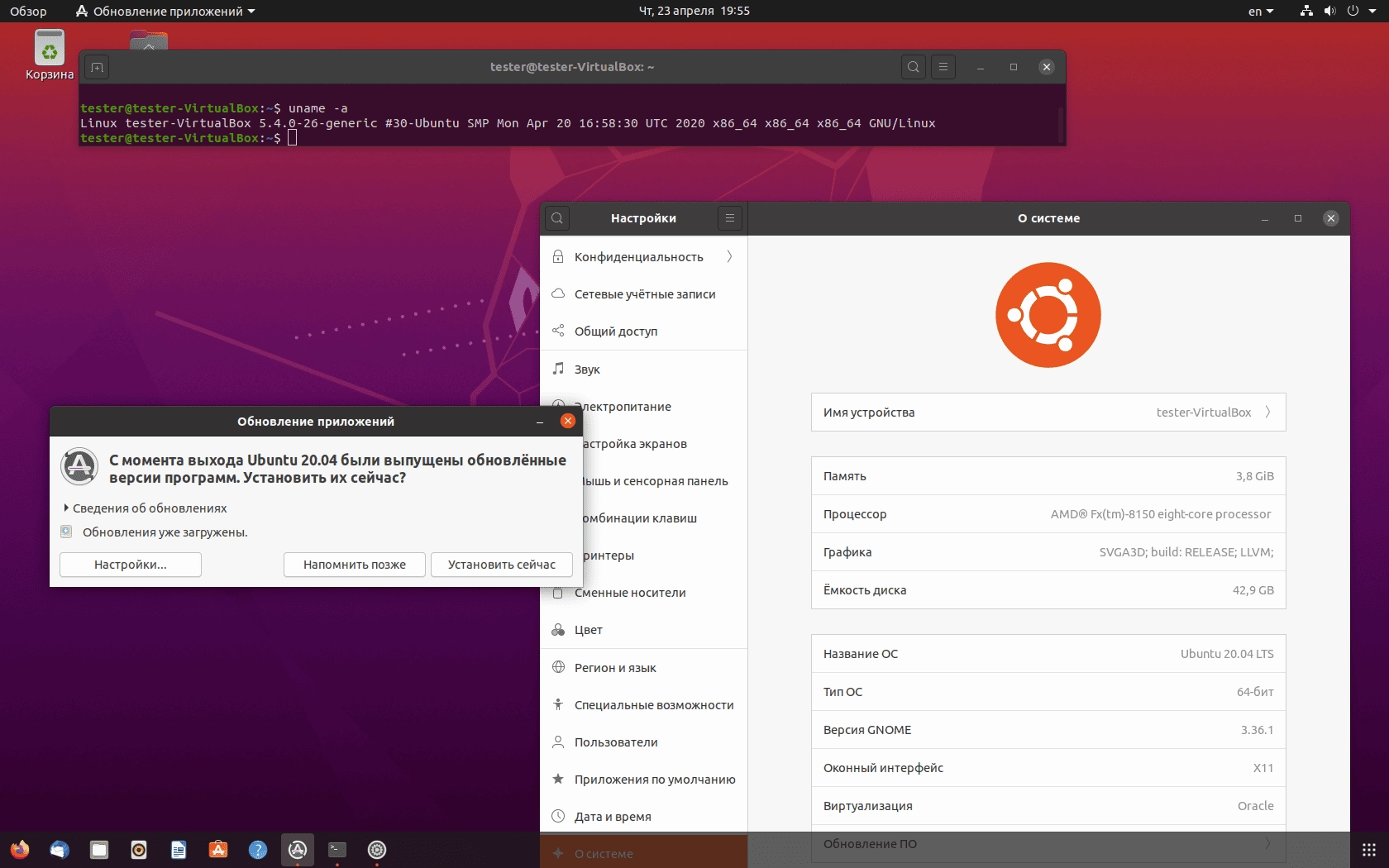Click the terminal command prompt line

pos(189,138)
